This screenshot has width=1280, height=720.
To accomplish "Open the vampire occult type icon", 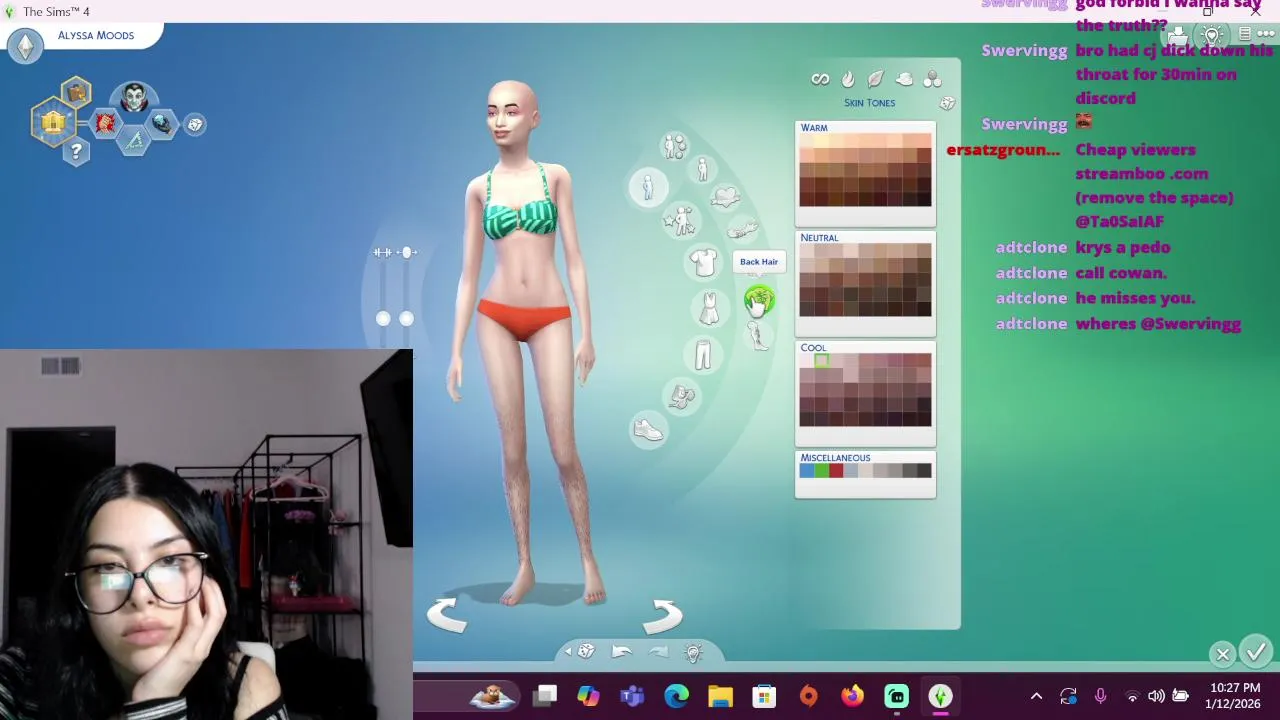I will point(135,99).
